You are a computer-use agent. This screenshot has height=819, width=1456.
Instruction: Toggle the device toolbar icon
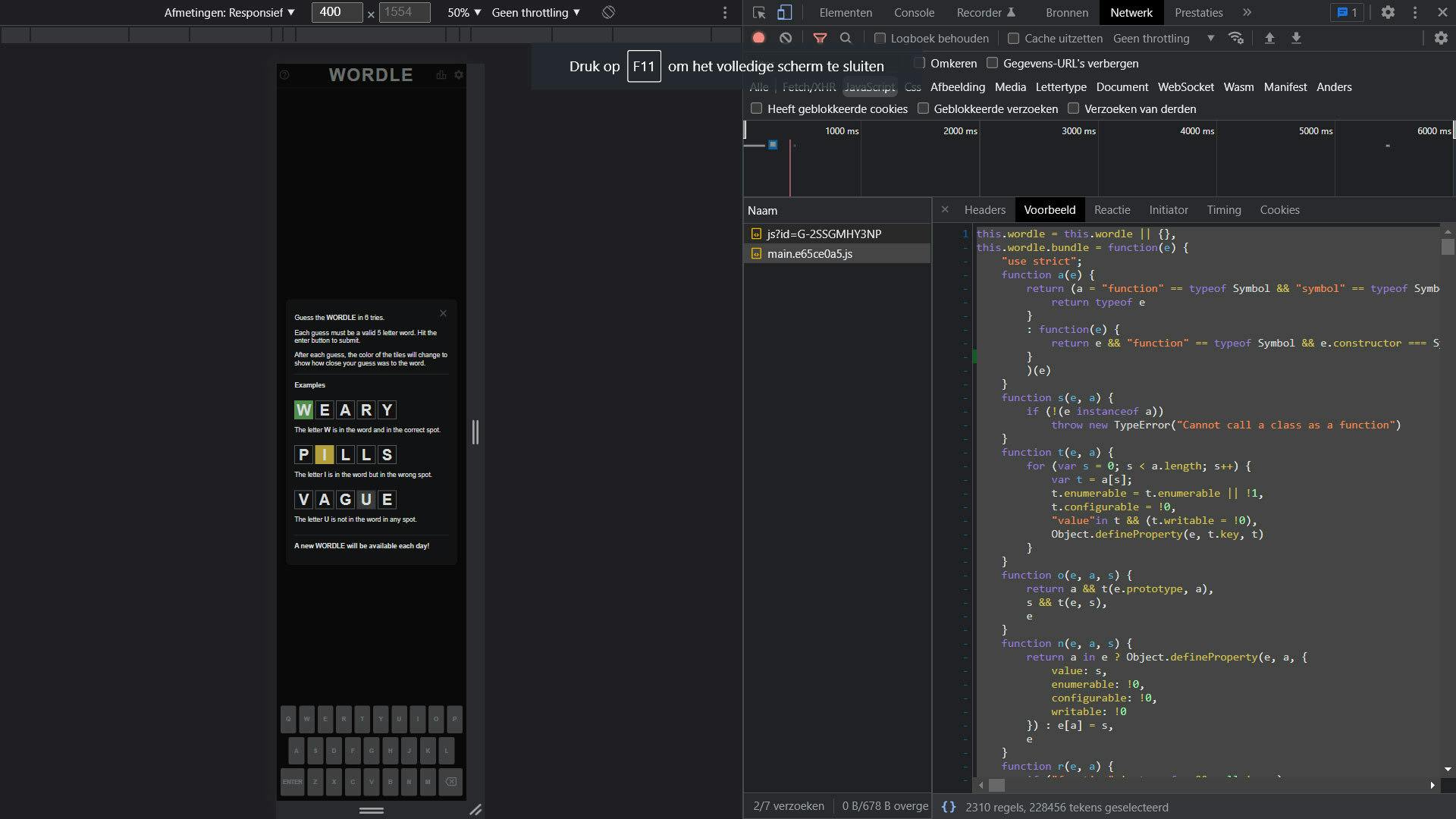pyautogui.click(x=785, y=13)
